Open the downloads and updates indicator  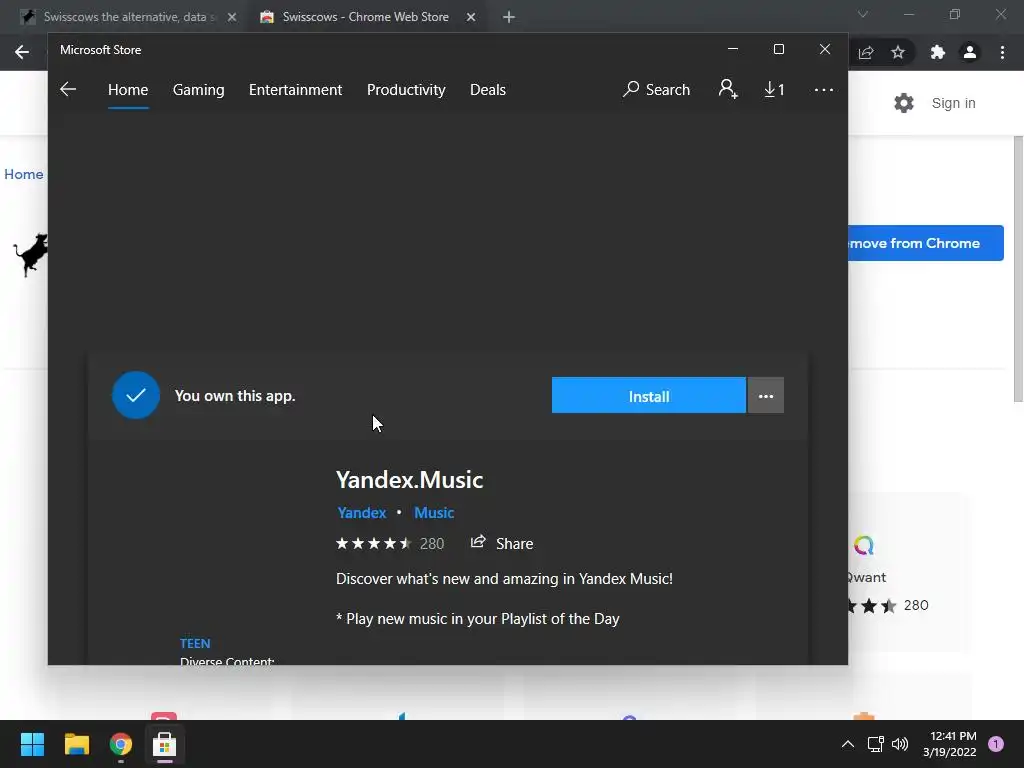774,89
